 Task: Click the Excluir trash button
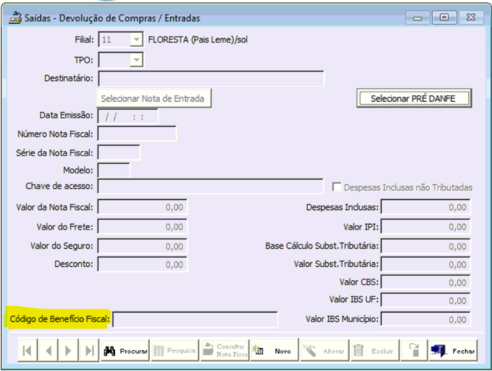pyautogui.click(x=375, y=350)
